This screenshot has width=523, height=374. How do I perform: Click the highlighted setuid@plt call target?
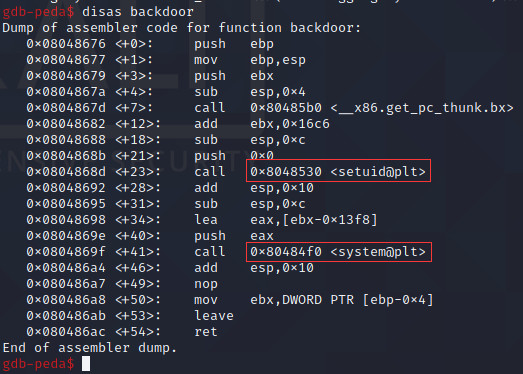click(x=338, y=171)
